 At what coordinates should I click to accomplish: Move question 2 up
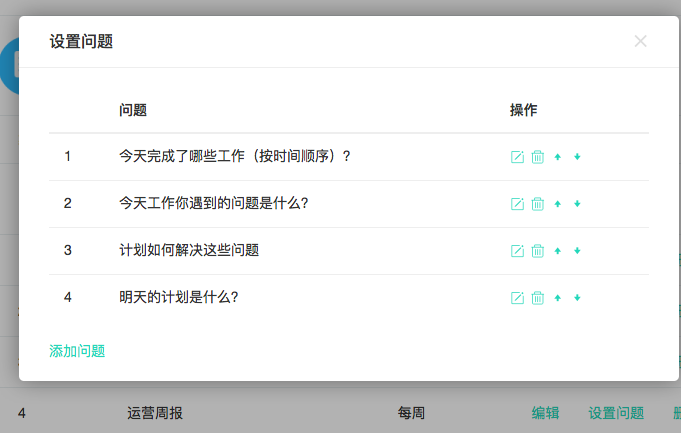coord(557,204)
